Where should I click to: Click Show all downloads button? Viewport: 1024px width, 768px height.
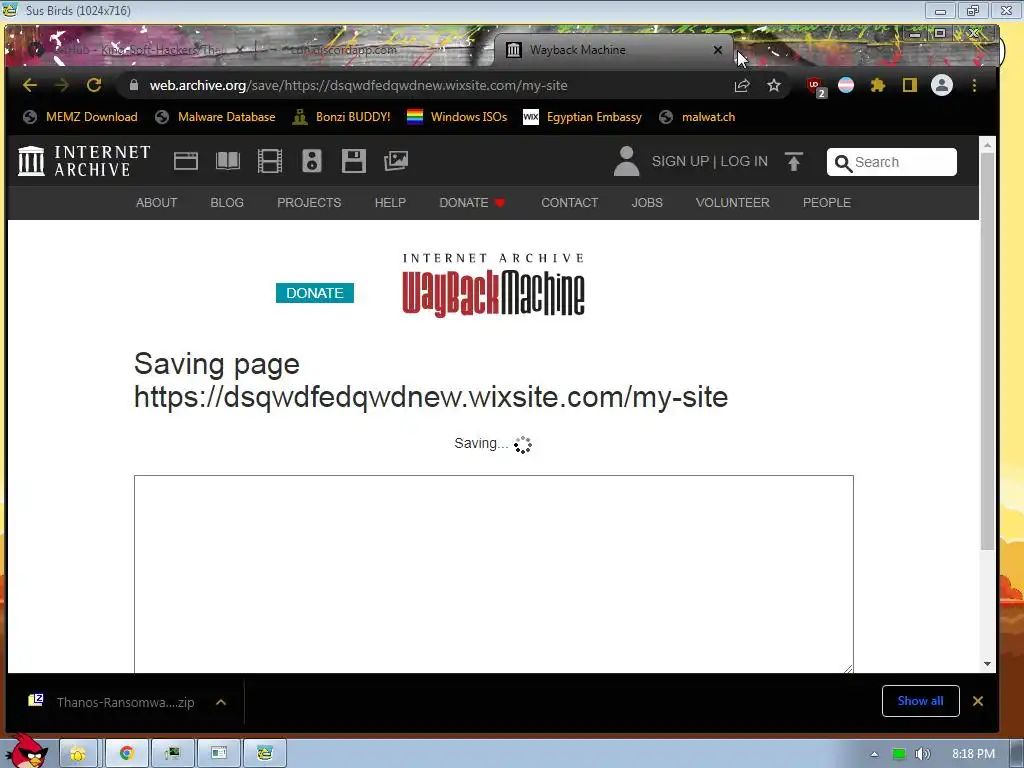tap(920, 701)
